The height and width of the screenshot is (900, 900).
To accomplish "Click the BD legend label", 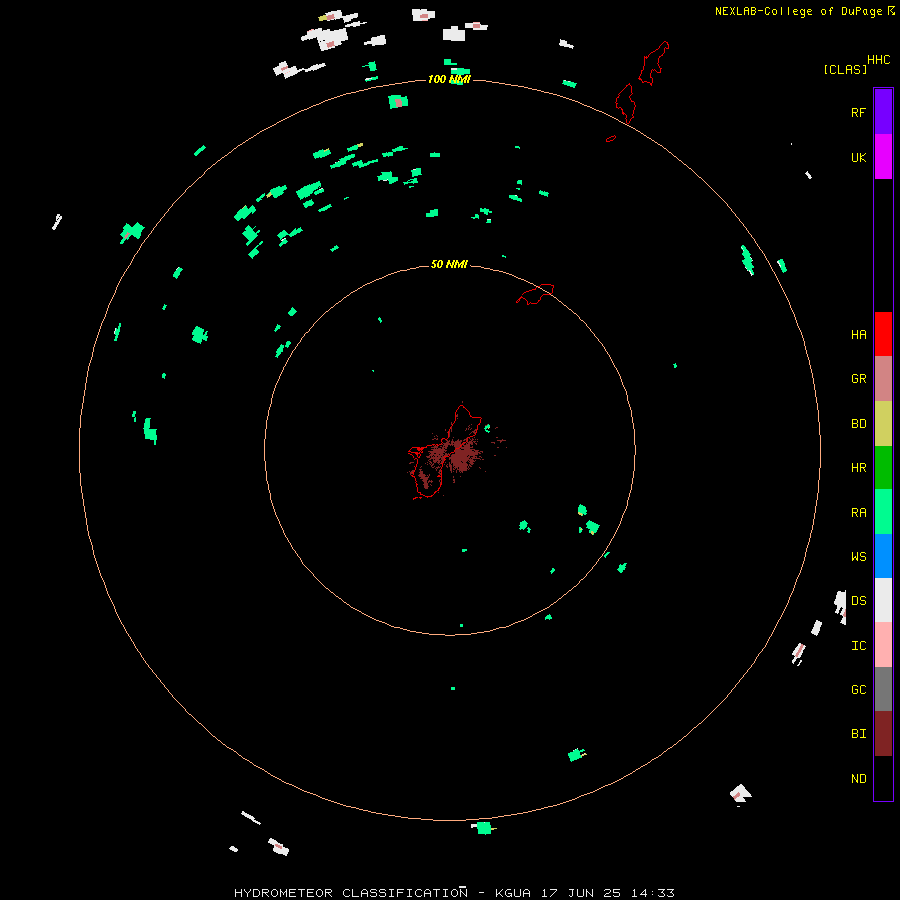I will (858, 424).
